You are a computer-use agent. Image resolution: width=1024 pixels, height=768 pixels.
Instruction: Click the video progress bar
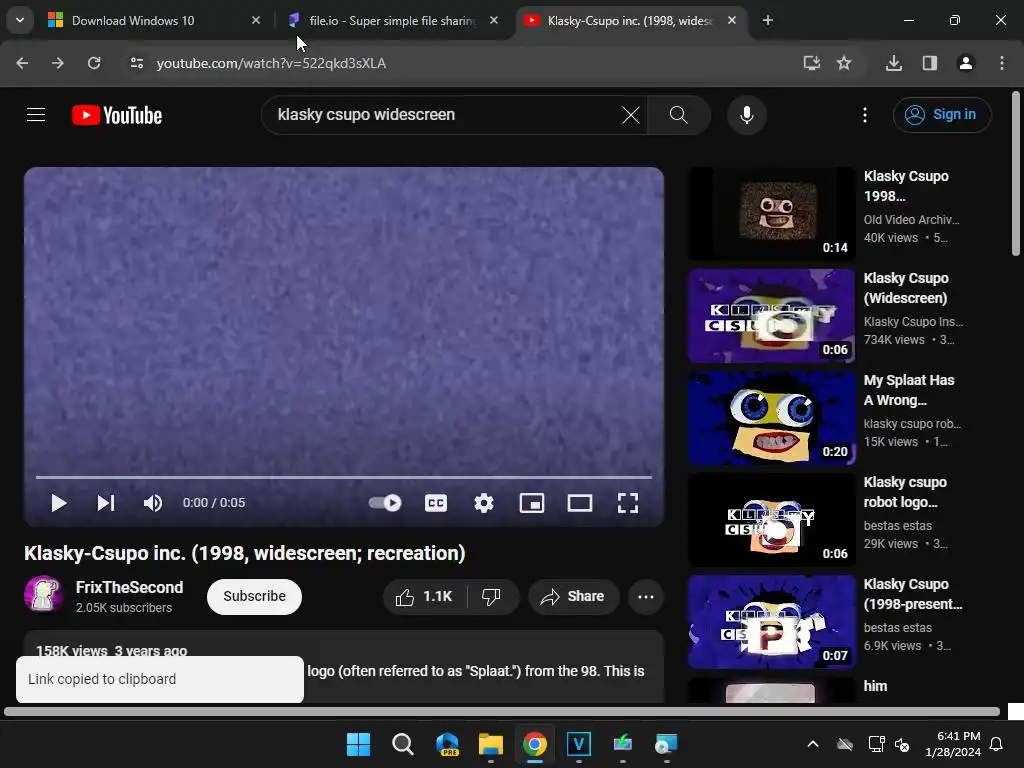pos(344,477)
